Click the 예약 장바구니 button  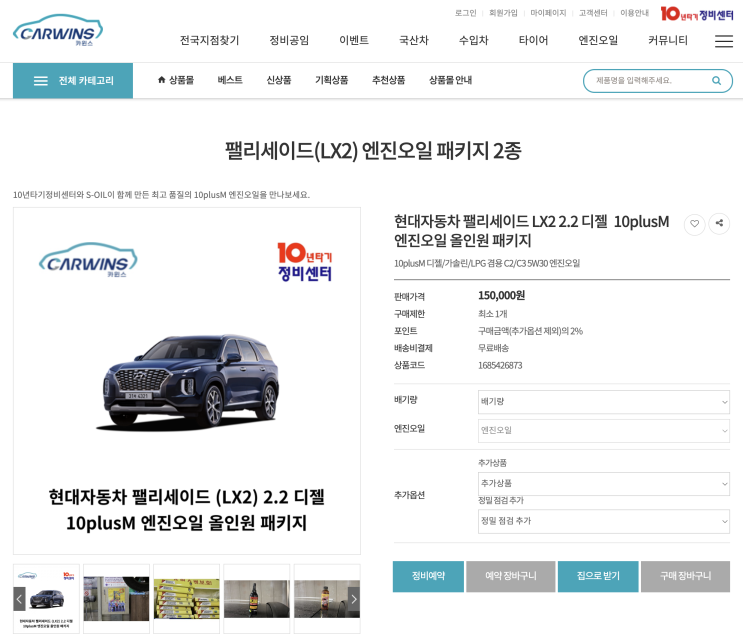click(x=511, y=577)
